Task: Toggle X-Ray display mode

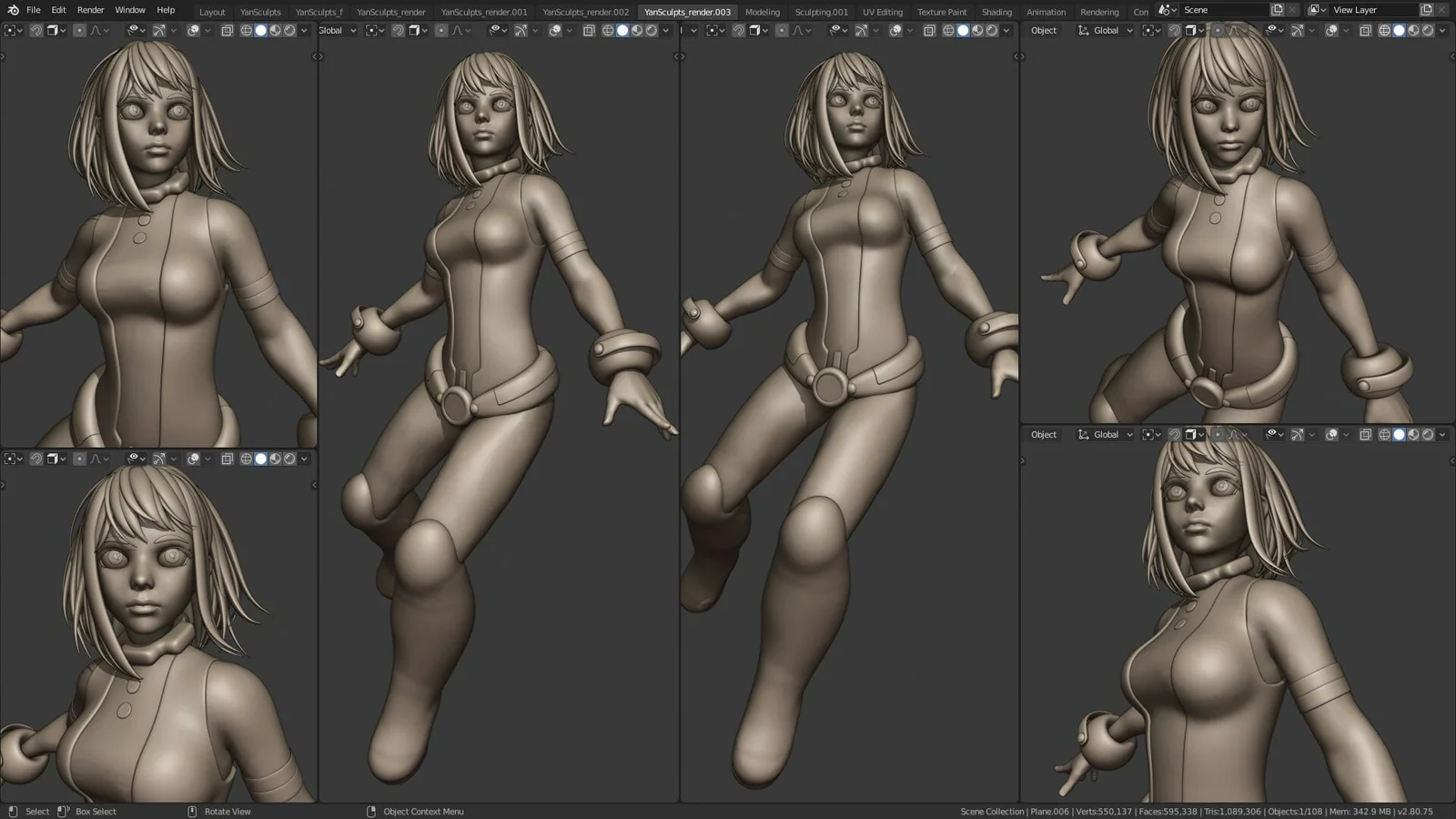Action: (1365, 30)
